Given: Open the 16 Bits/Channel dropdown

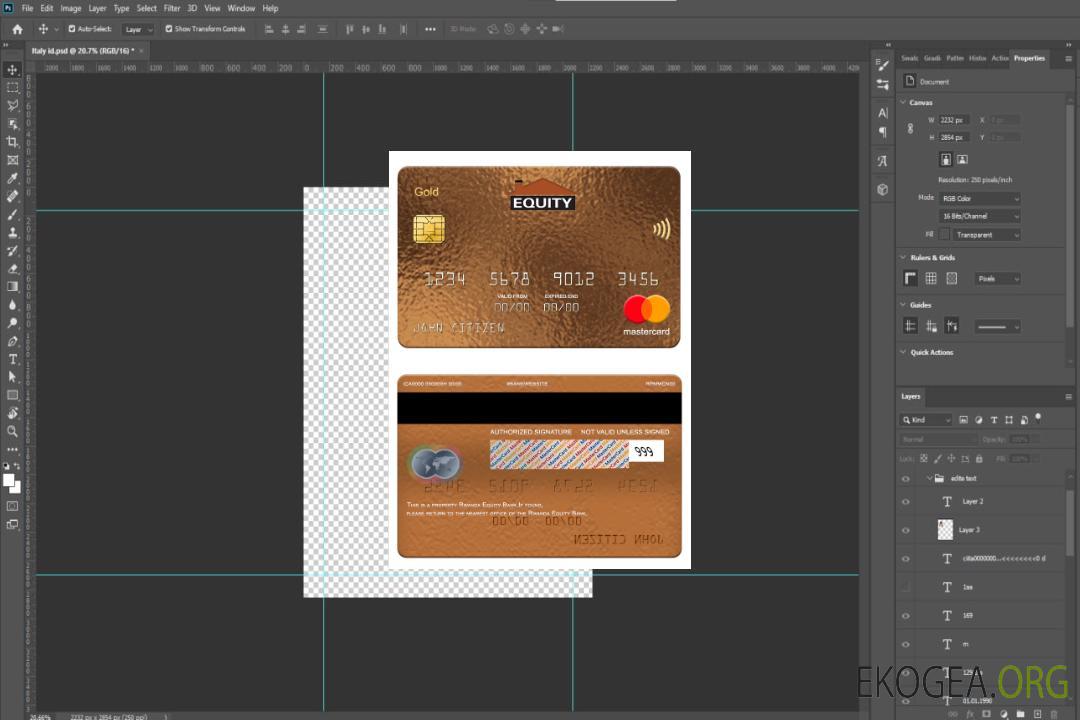Looking at the screenshot, I should coord(980,216).
